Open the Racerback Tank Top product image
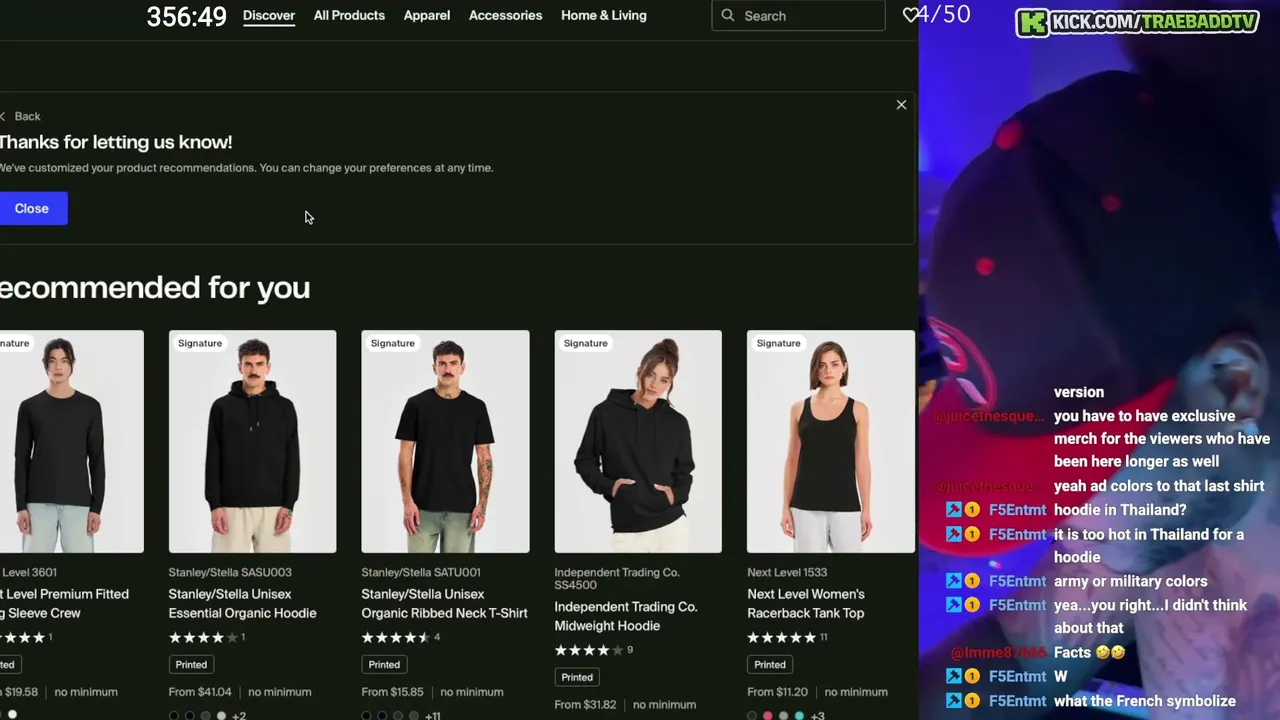 [830, 441]
